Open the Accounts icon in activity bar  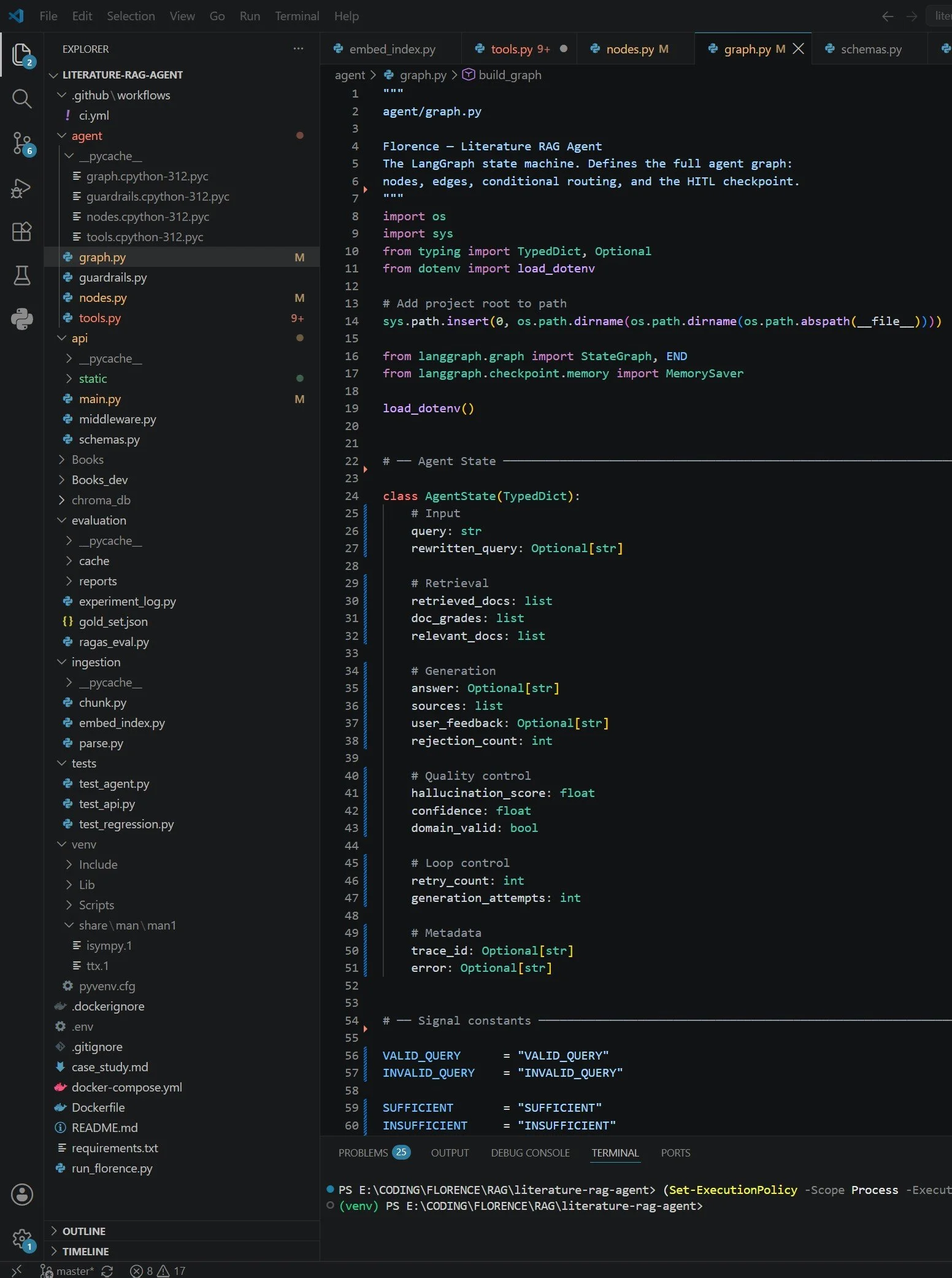tap(22, 1194)
